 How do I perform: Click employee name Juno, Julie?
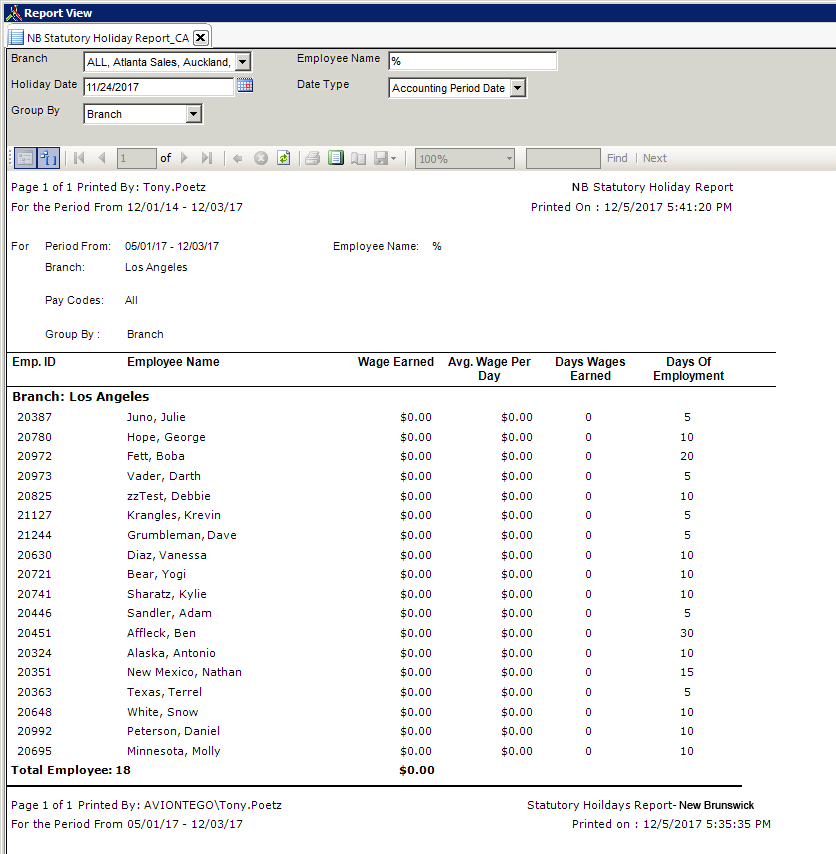pos(156,417)
